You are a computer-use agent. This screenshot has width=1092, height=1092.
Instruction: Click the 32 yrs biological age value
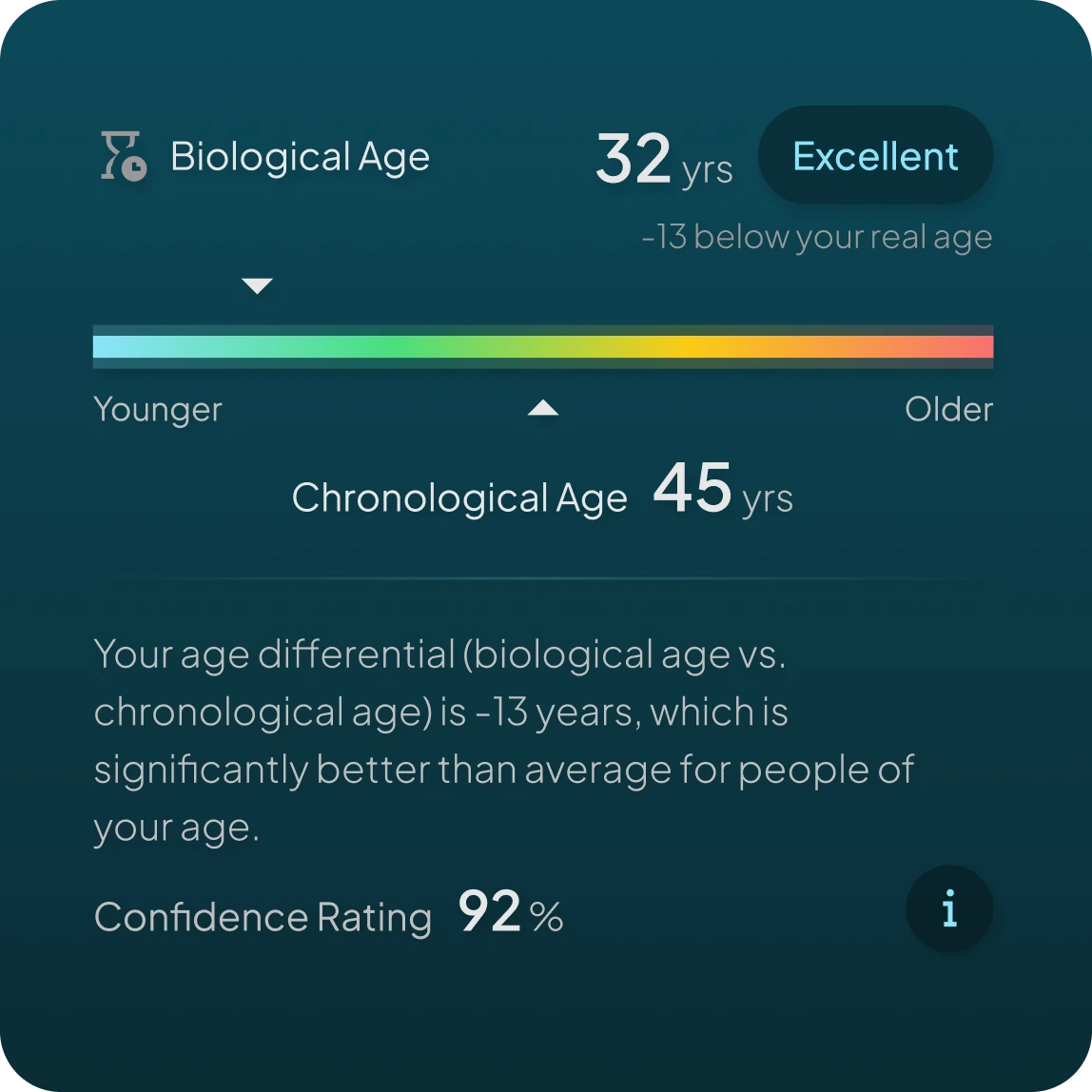[x=663, y=160]
